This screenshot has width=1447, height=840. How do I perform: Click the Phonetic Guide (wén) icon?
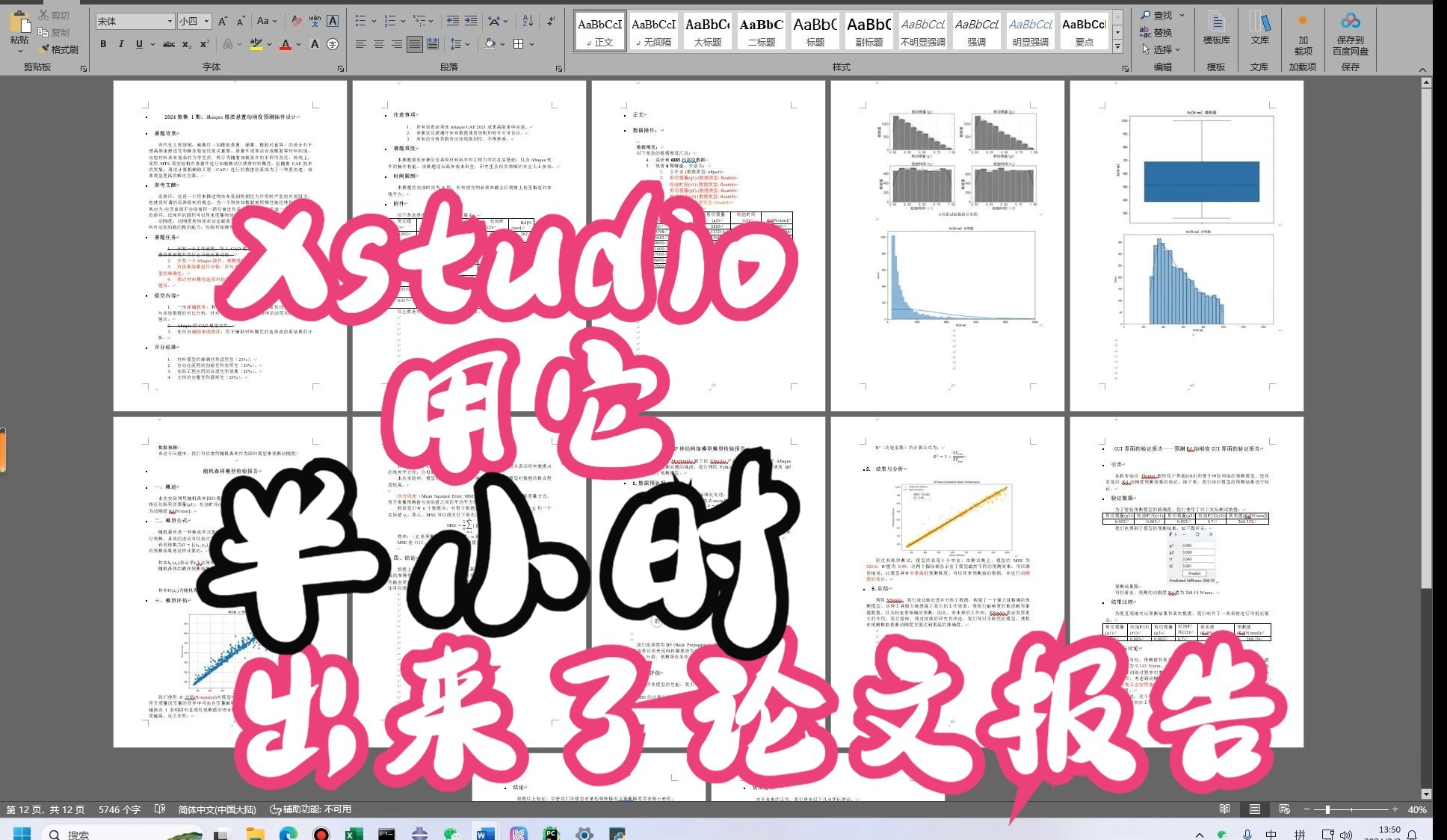click(x=315, y=21)
